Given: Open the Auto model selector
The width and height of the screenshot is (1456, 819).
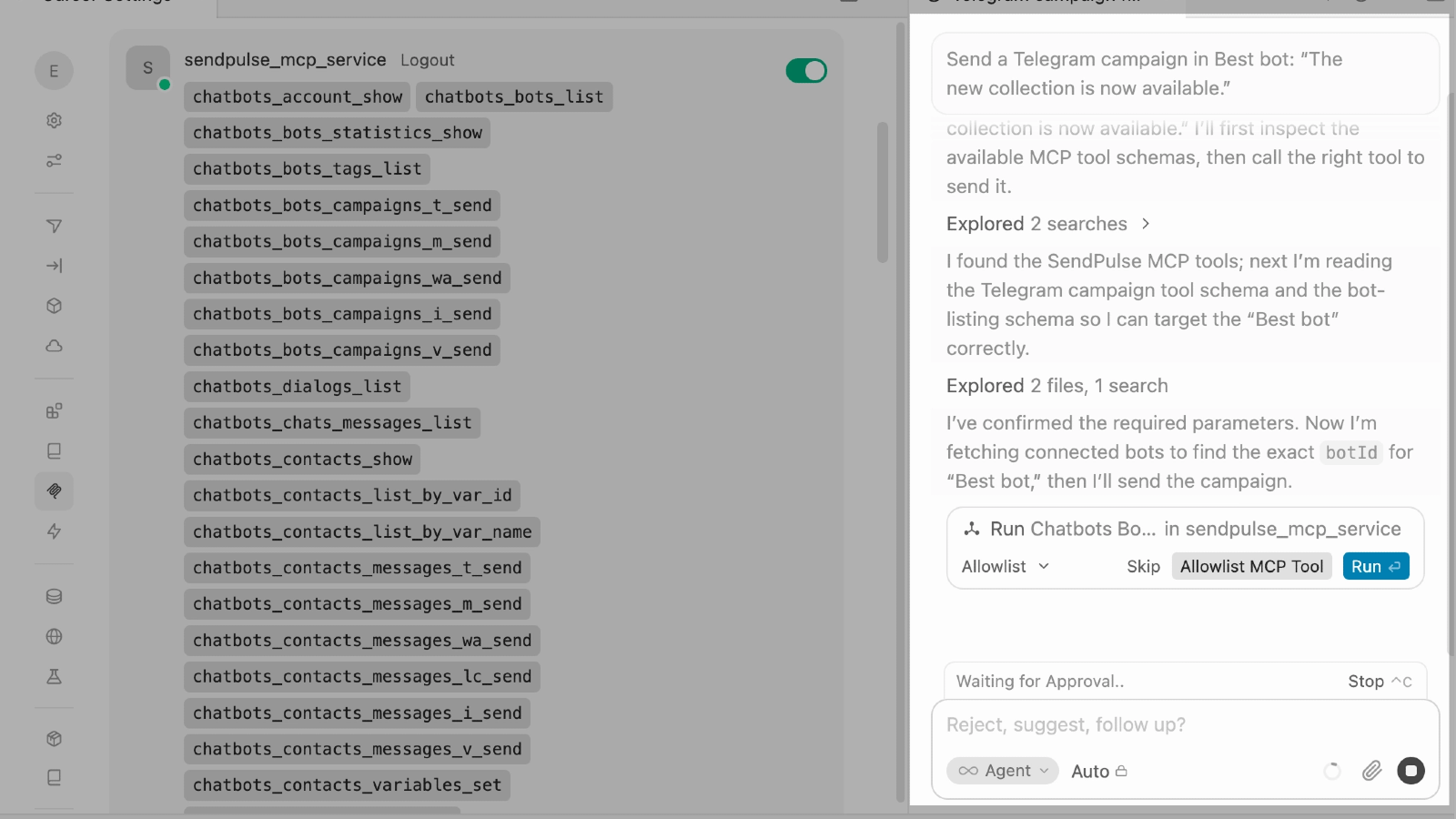Looking at the screenshot, I should click(1099, 772).
